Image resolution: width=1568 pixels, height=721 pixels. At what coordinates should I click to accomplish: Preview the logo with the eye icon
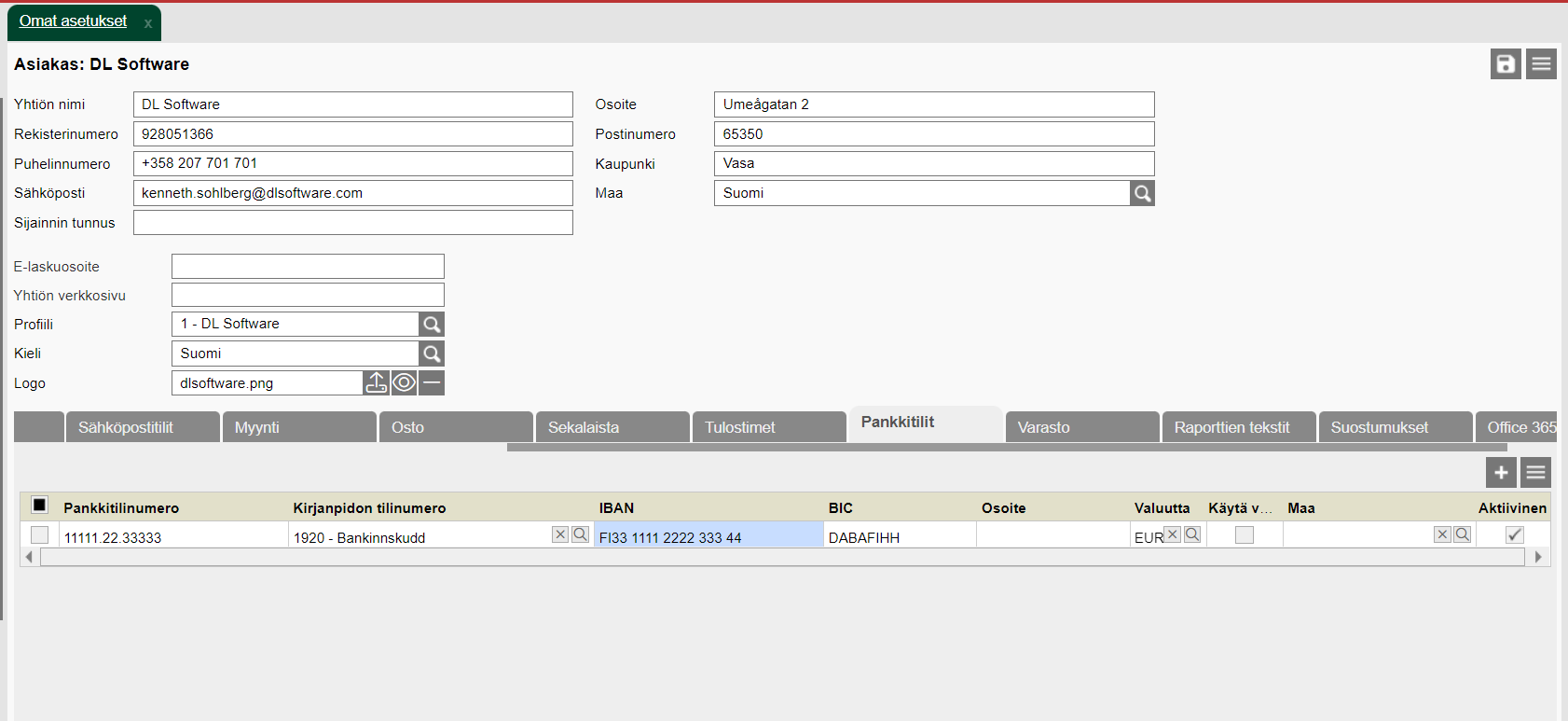(404, 382)
